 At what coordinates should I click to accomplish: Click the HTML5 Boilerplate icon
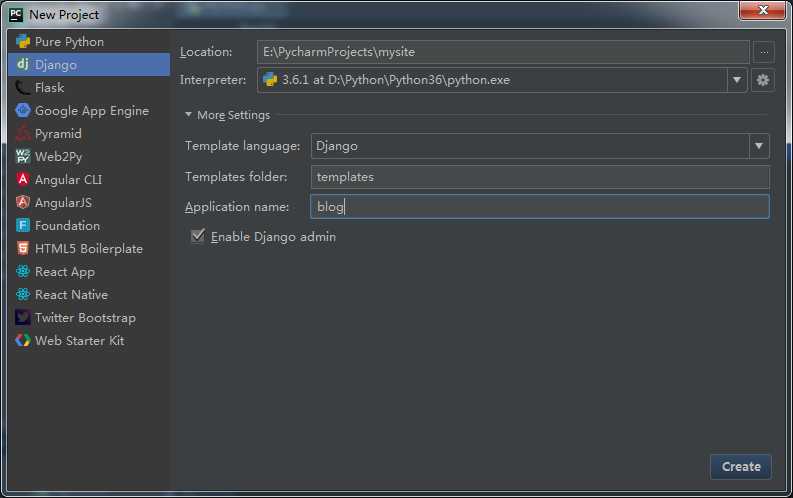[x=23, y=248]
